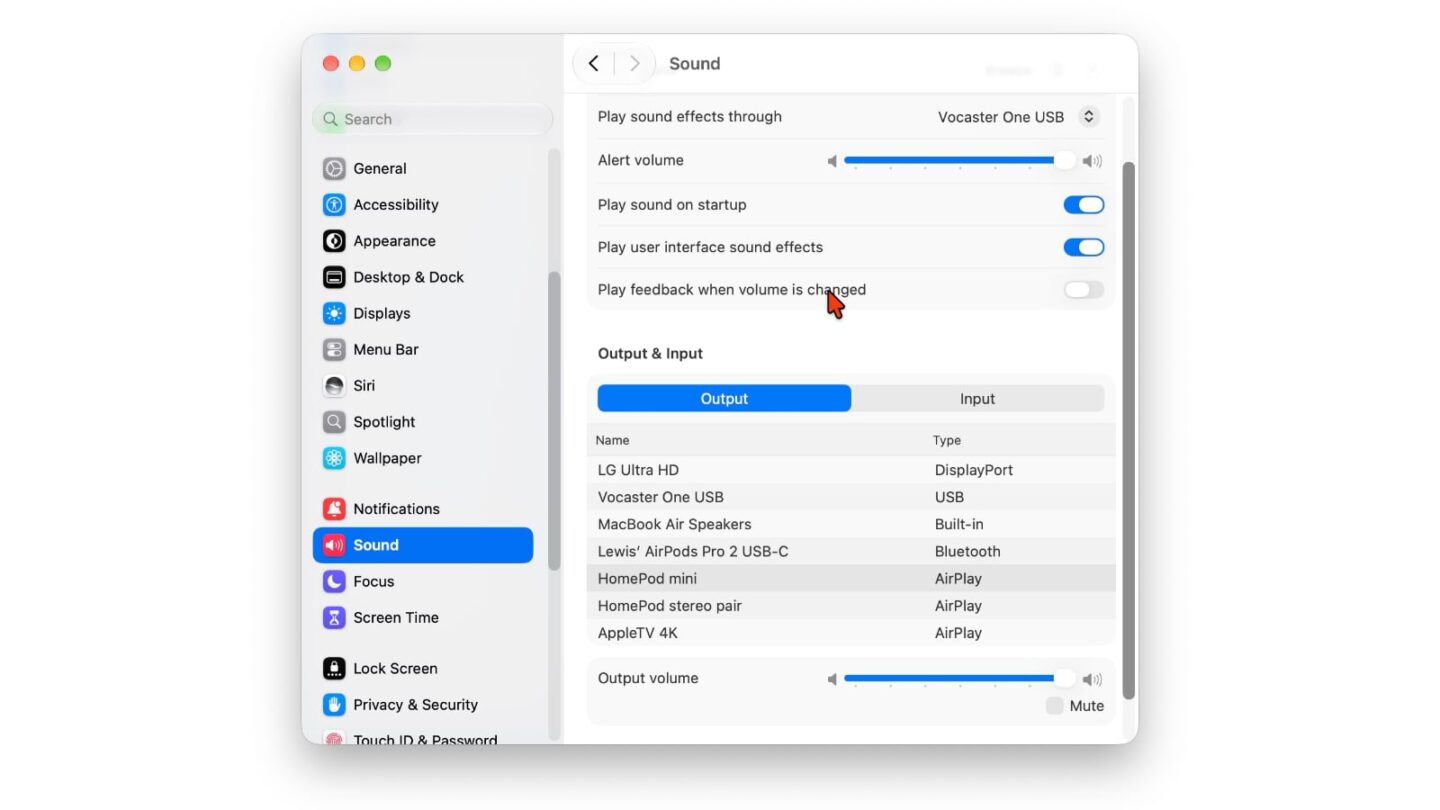1440x810 pixels.
Task: Click the Search field in sidebar
Action: pos(432,119)
